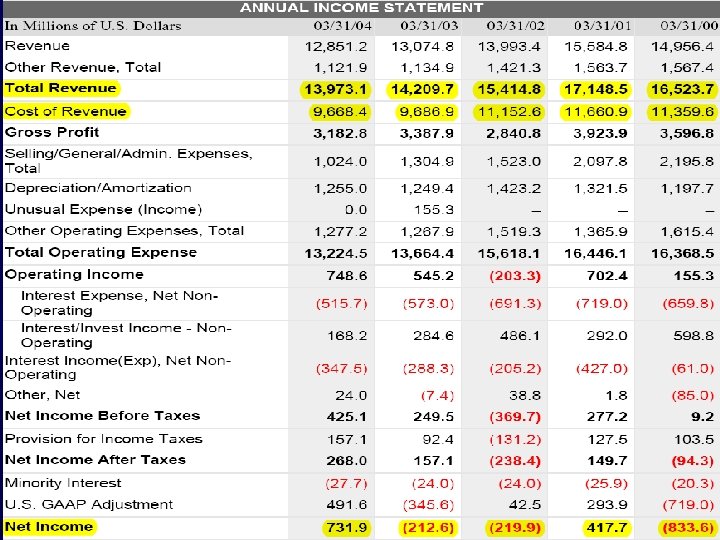This screenshot has width=720, height=540.
Task: Click Unusual Expense value 155.3
Action: click(433, 210)
